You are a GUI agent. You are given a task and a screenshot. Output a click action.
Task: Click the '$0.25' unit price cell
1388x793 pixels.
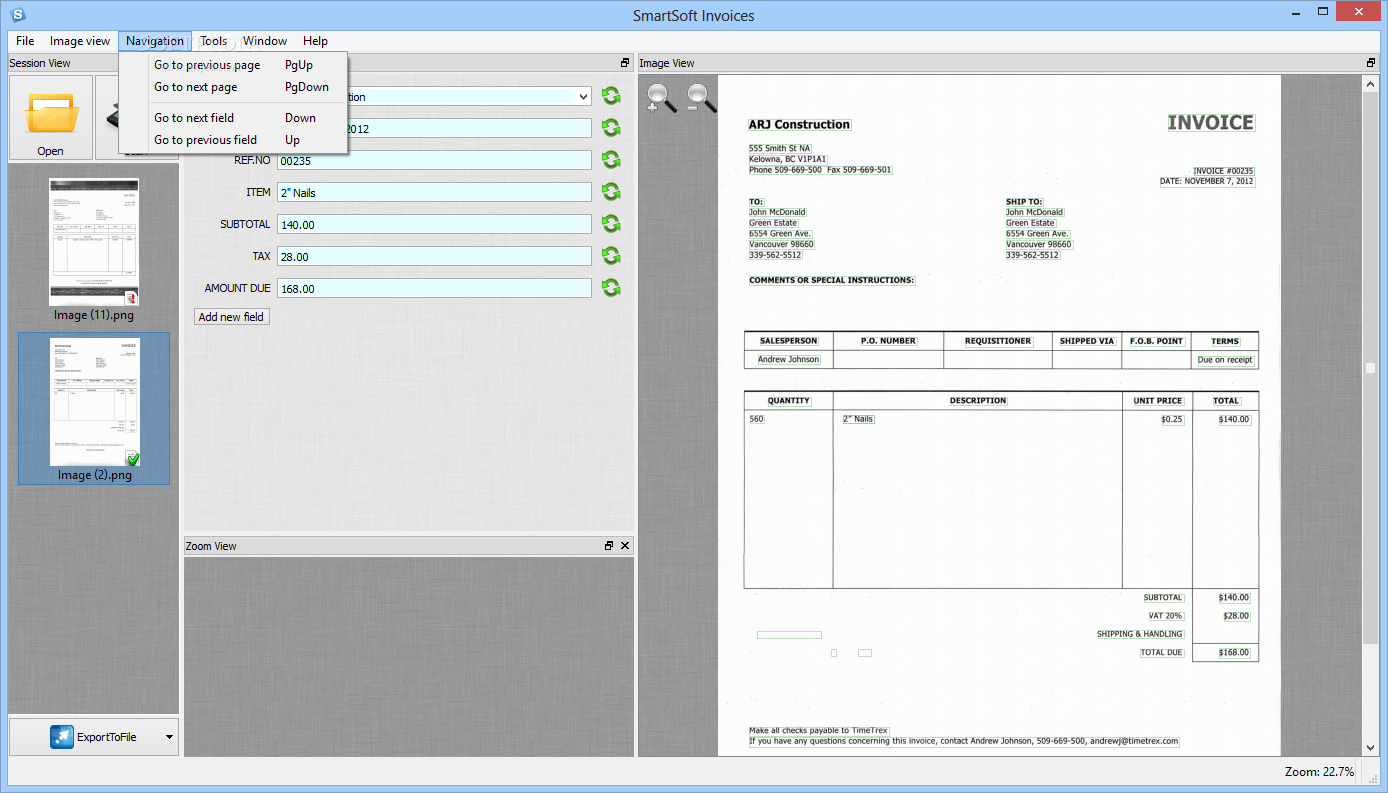point(1172,419)
